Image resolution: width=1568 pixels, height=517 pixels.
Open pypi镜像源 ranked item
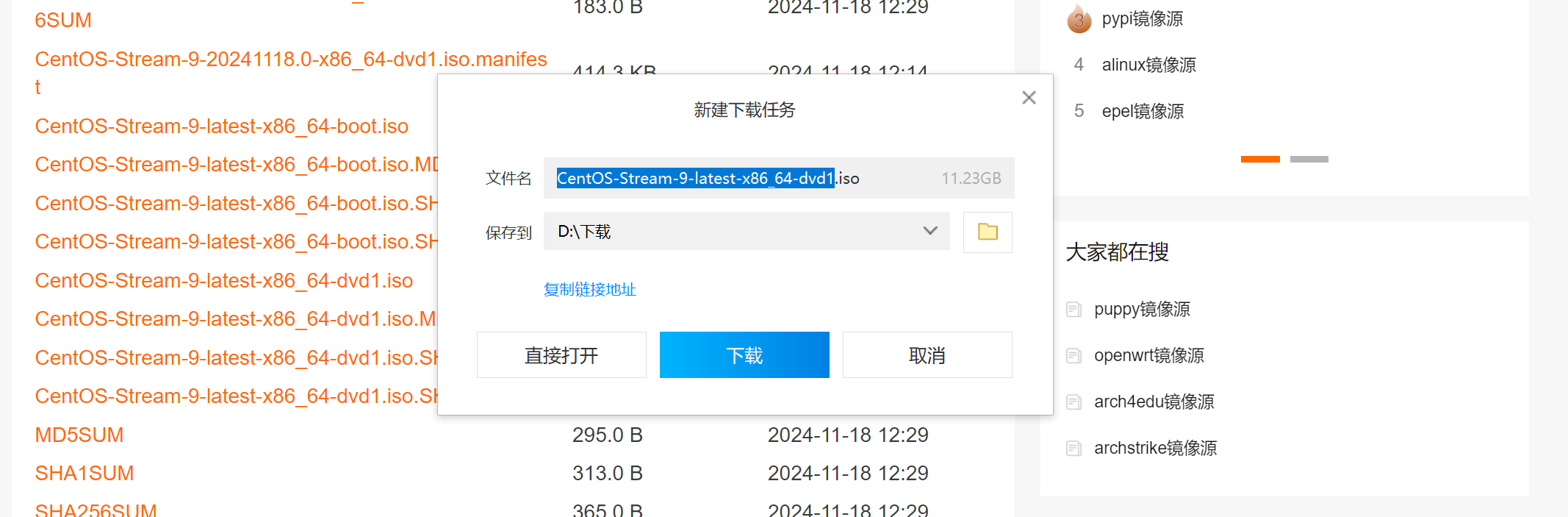(1143, 19)
